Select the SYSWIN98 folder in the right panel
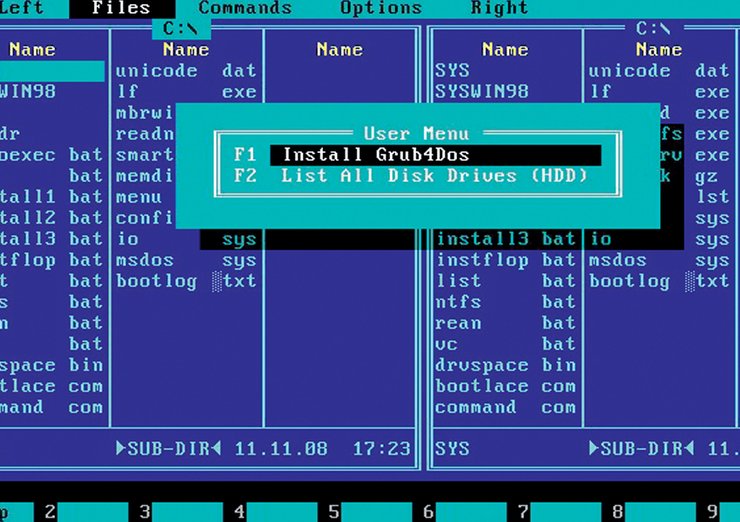 pos(482,92)
